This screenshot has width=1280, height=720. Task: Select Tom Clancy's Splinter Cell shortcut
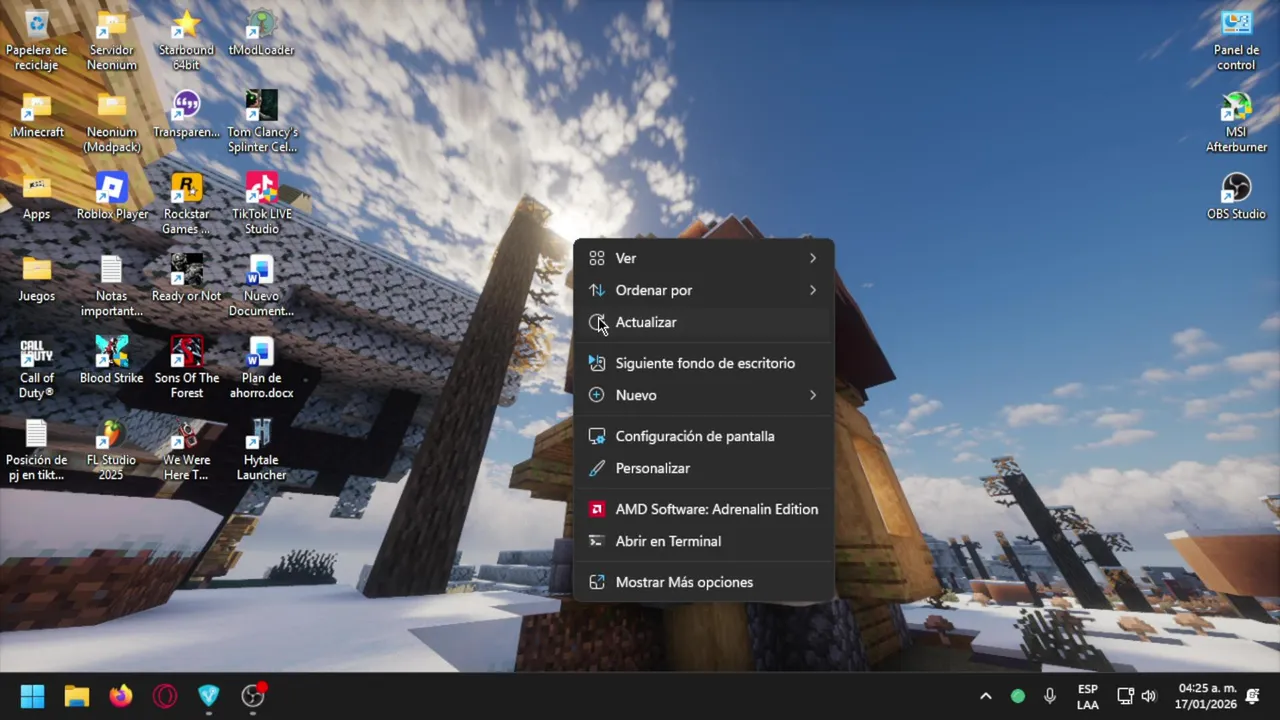[261, 122]
